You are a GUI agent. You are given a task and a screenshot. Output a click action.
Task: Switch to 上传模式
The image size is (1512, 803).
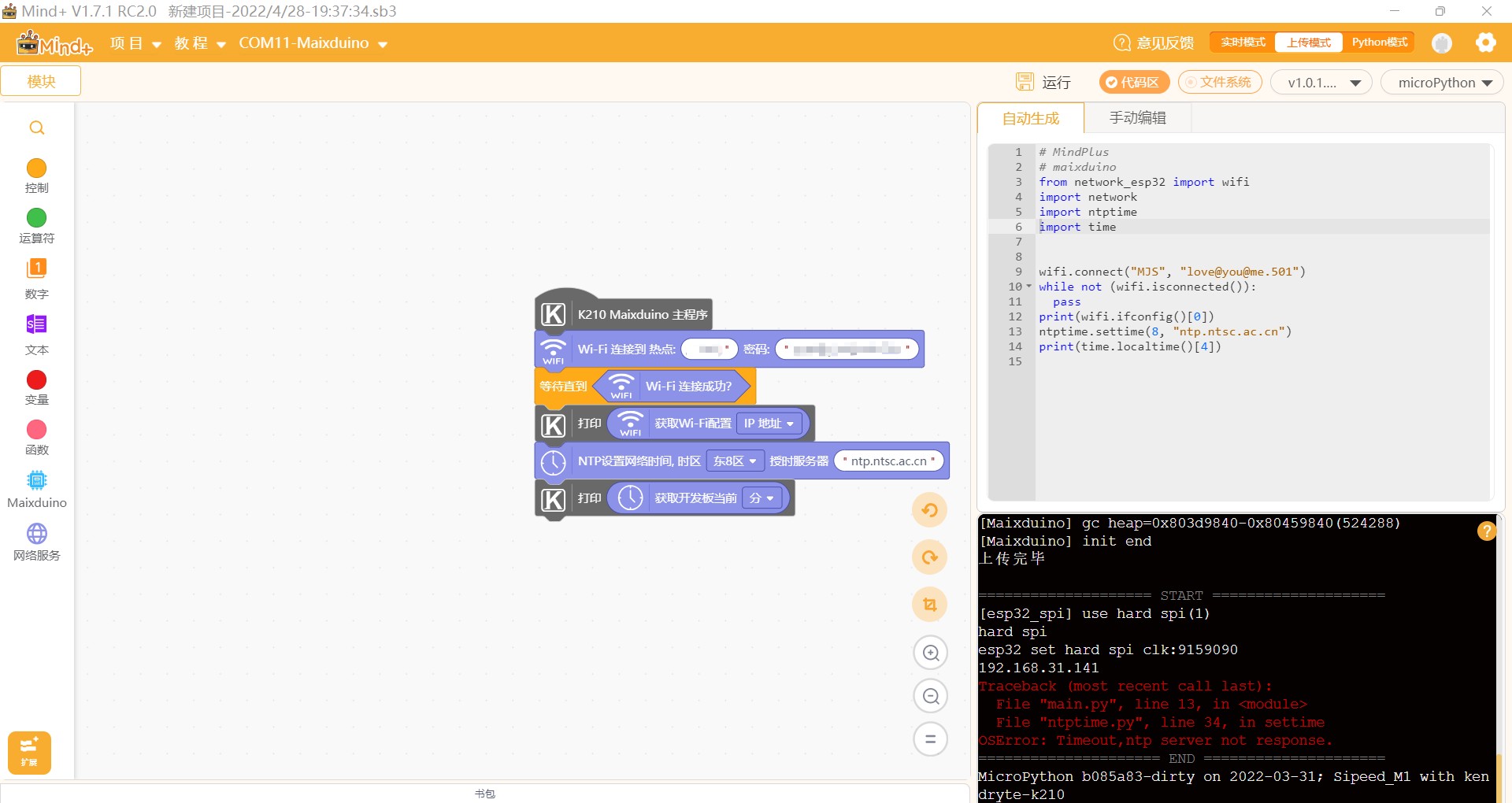tap(1308, 43)
